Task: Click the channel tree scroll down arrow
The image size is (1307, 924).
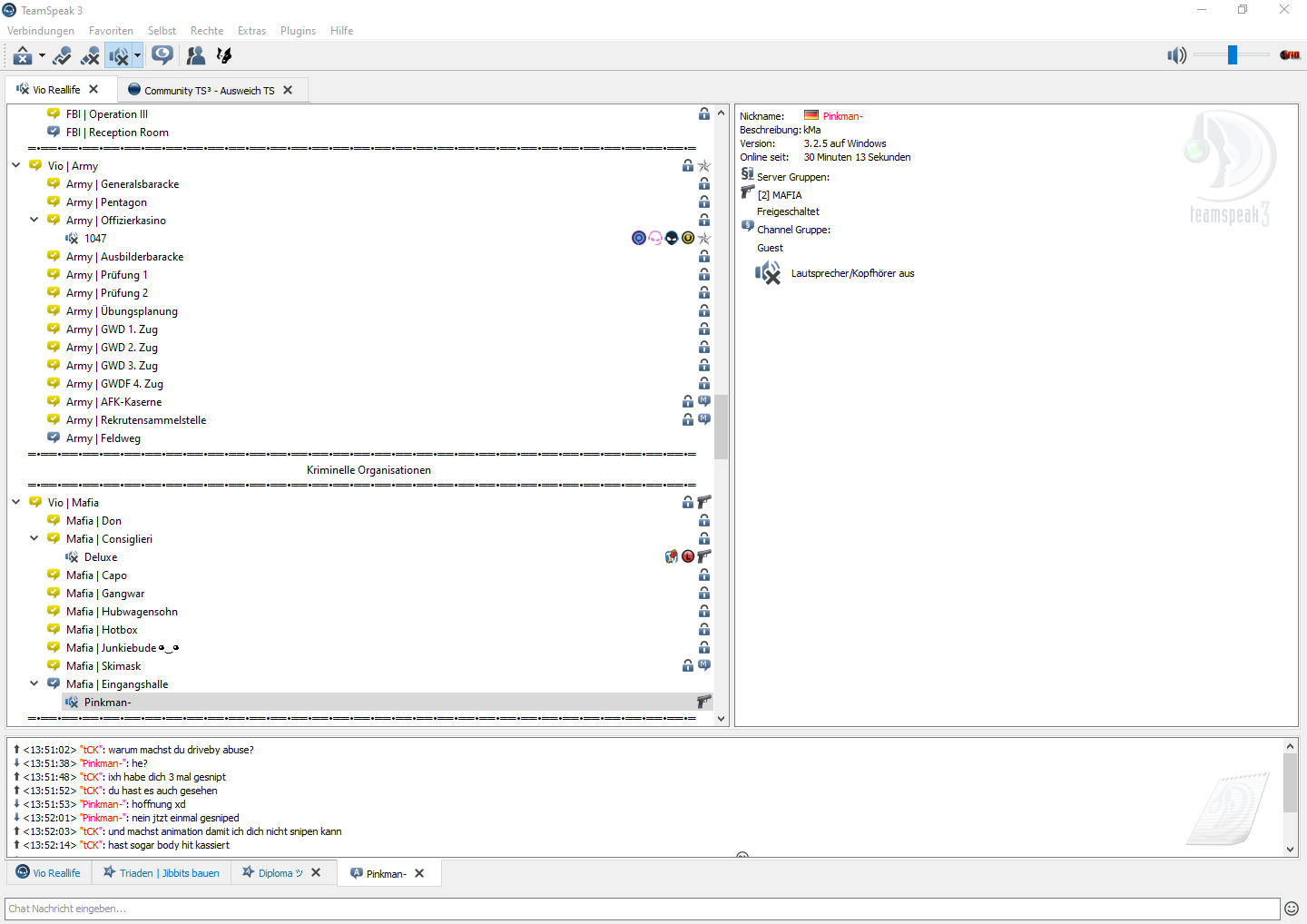Action: pos(722,718)
